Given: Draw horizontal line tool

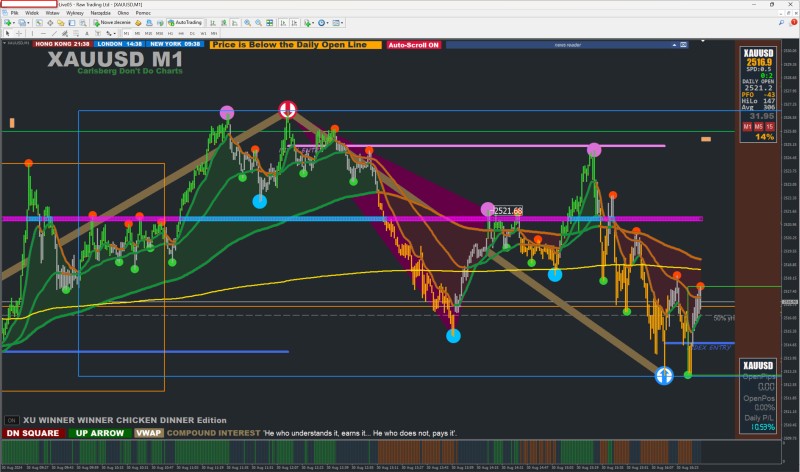Looking at the screenshot, I should click(x=43, y=33).
